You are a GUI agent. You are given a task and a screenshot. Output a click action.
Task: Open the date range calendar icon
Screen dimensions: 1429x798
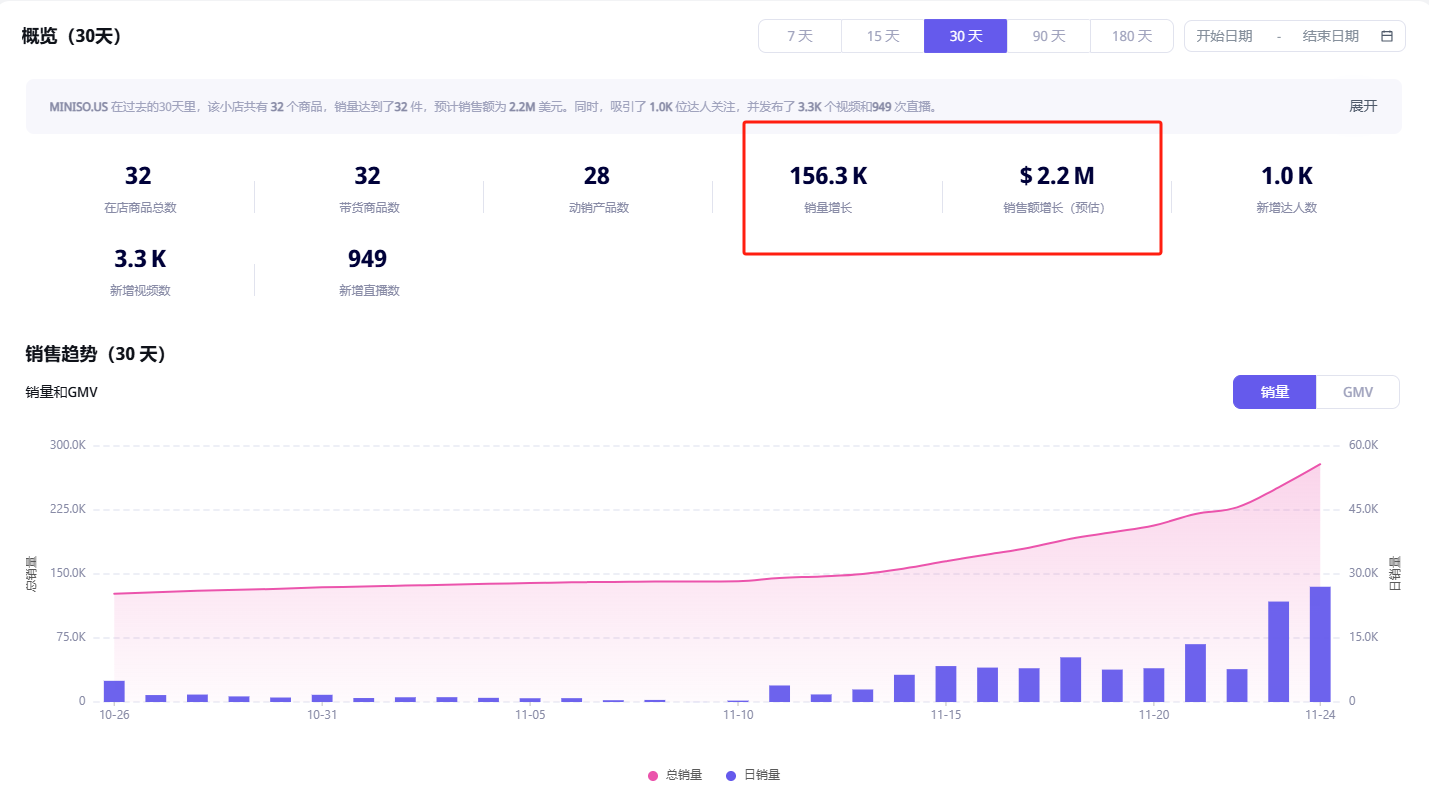click(x=1386, y=36)
